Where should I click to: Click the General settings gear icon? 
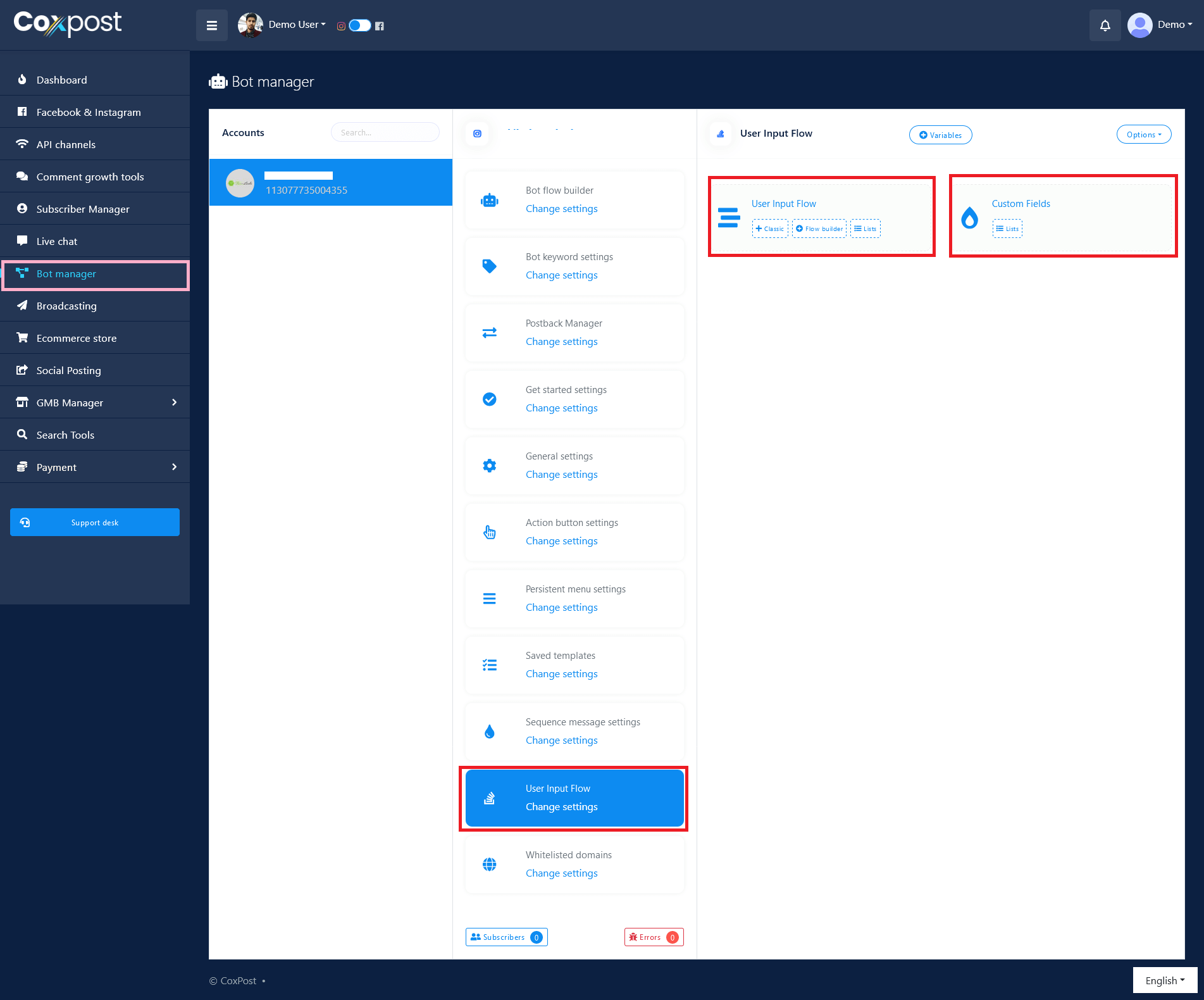tap(489, 466)
